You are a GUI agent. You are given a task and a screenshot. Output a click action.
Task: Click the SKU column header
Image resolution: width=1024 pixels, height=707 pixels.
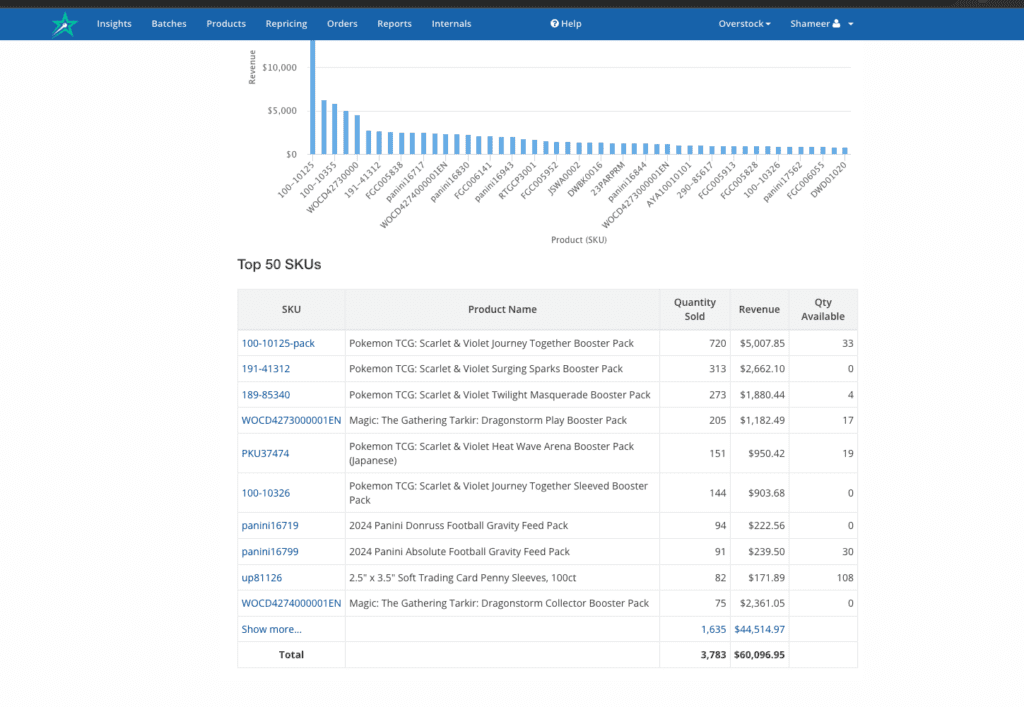click(291, 309)
